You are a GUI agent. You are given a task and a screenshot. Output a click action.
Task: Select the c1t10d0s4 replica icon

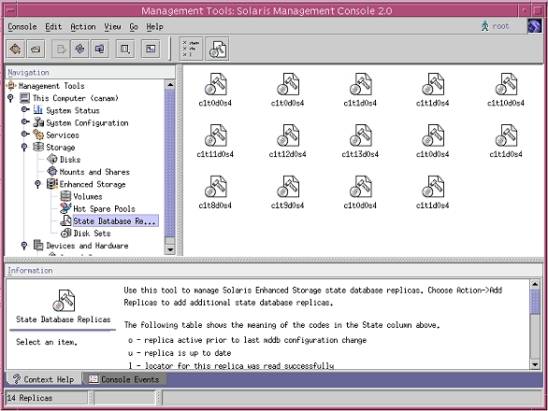pyautogui.click(x=506, y=84)
